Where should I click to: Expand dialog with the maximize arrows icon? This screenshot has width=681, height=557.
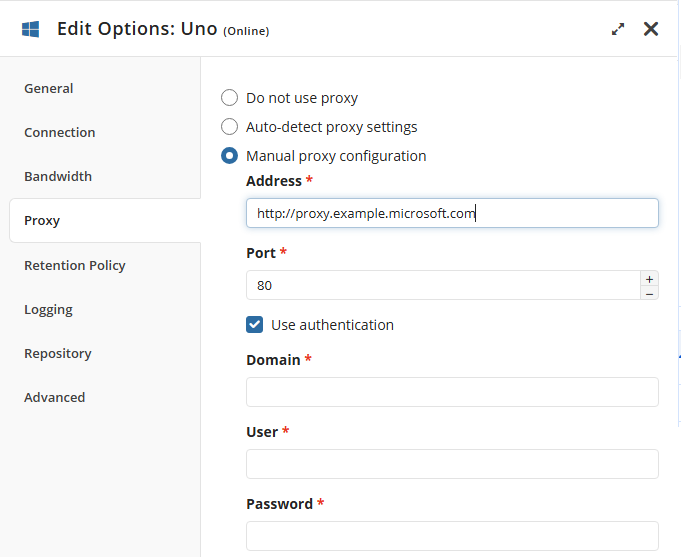pos(618,29)
